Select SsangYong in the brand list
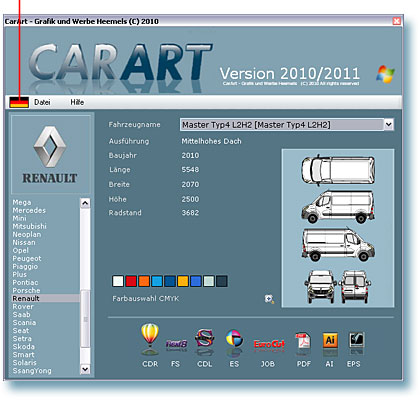This screenshot has width=420, height=400. point(32,370)
